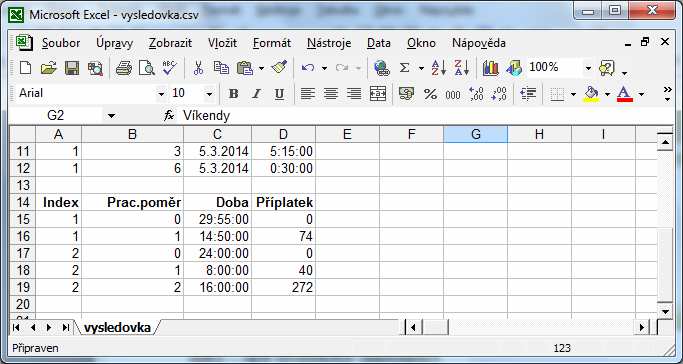
Task: Apply the Percent Style icon
Action: pos(430,94)
